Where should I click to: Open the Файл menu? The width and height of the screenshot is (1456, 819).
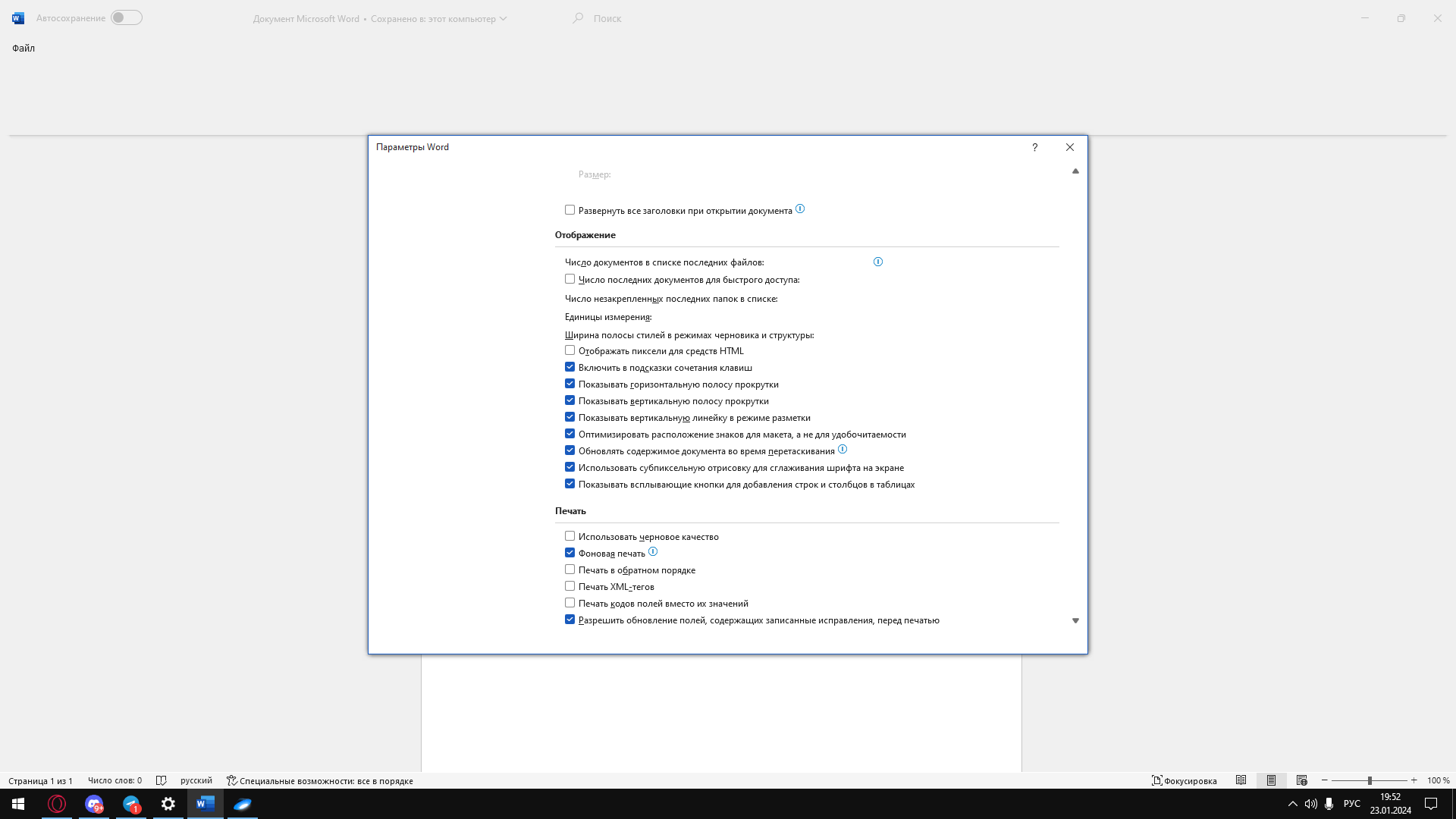pyautogui.click(x=24, y=48)
